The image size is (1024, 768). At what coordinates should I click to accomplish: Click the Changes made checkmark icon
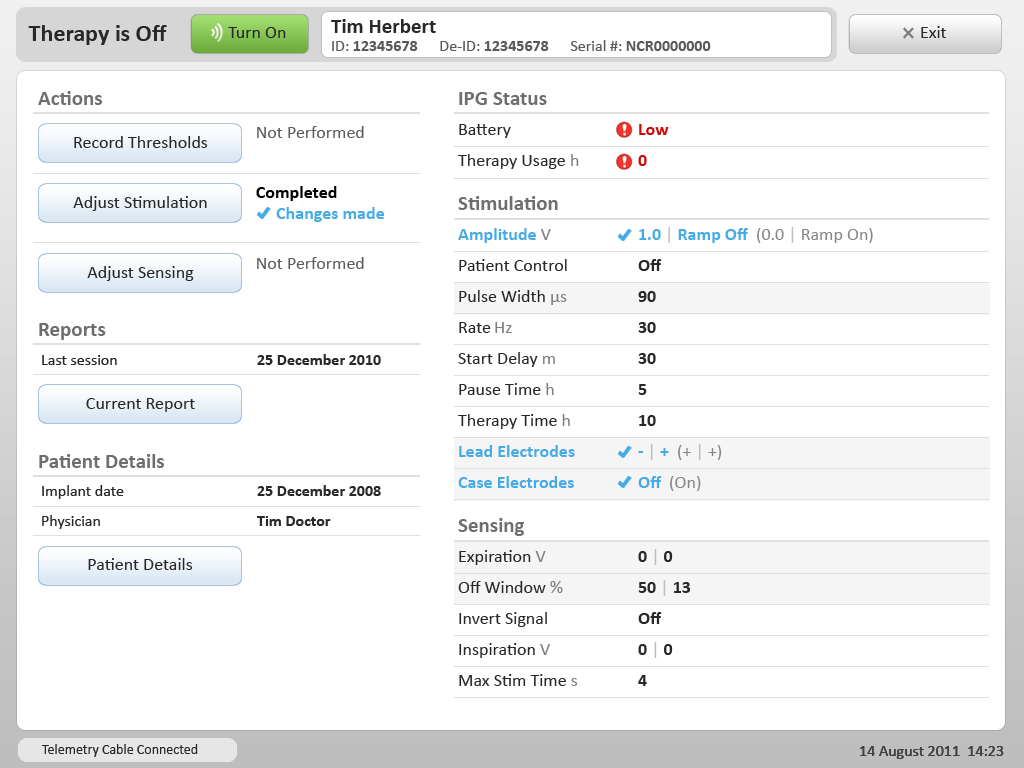[x=263, y=214]
